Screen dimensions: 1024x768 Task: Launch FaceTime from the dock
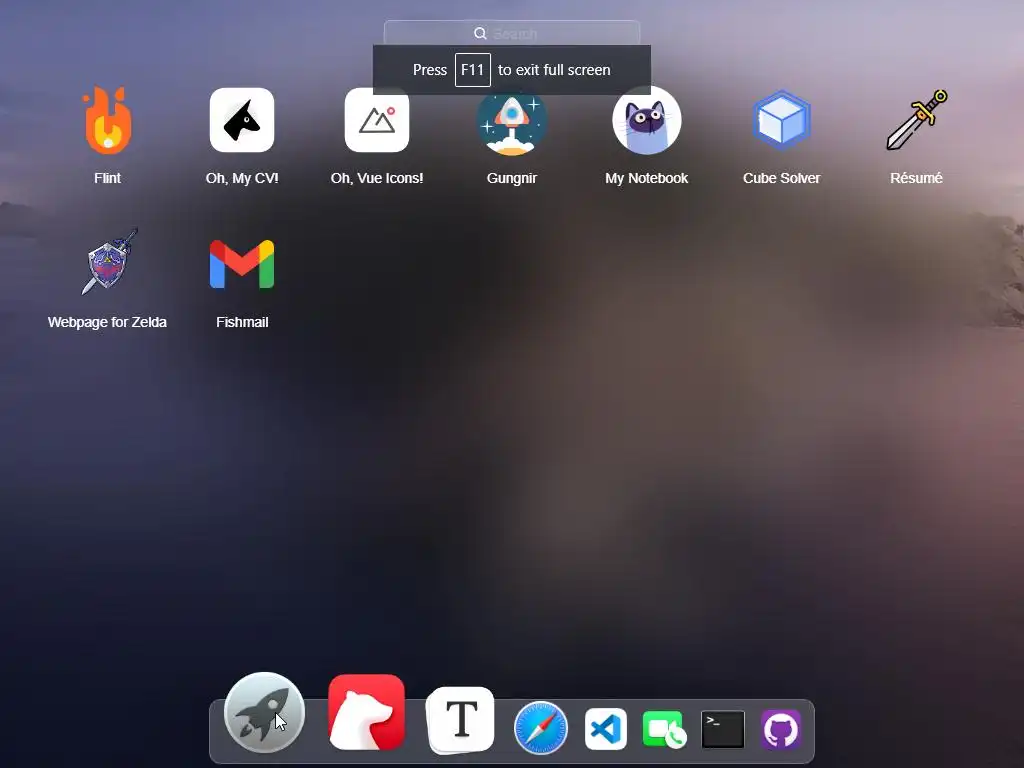pos(664,729)
